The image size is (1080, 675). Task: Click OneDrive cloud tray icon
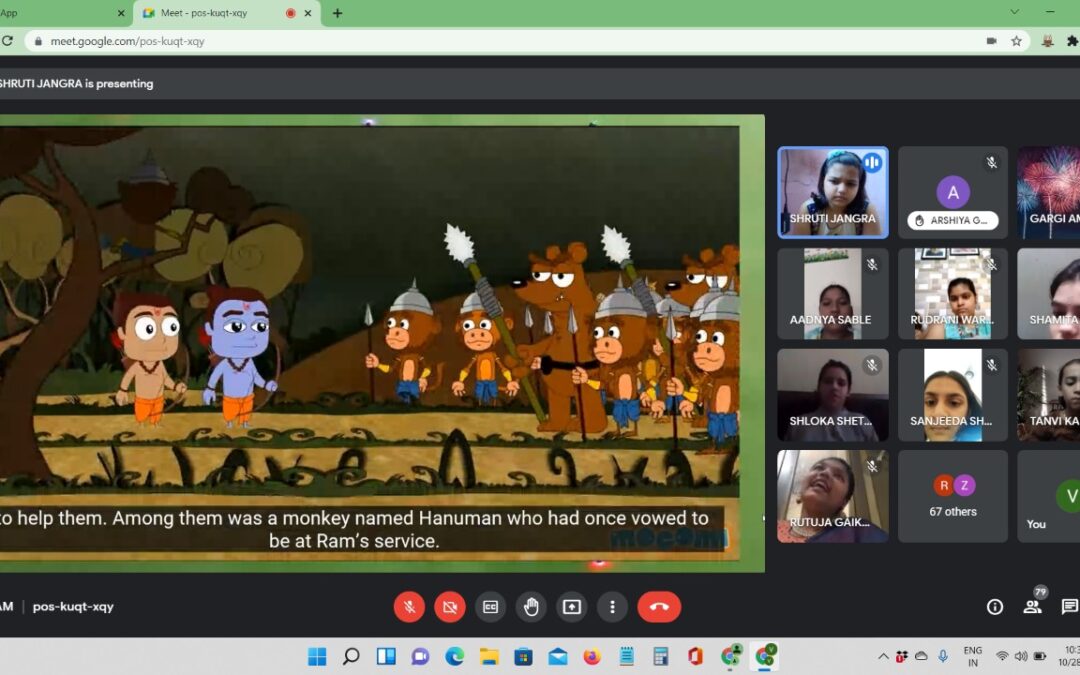[x=921, y=656]
